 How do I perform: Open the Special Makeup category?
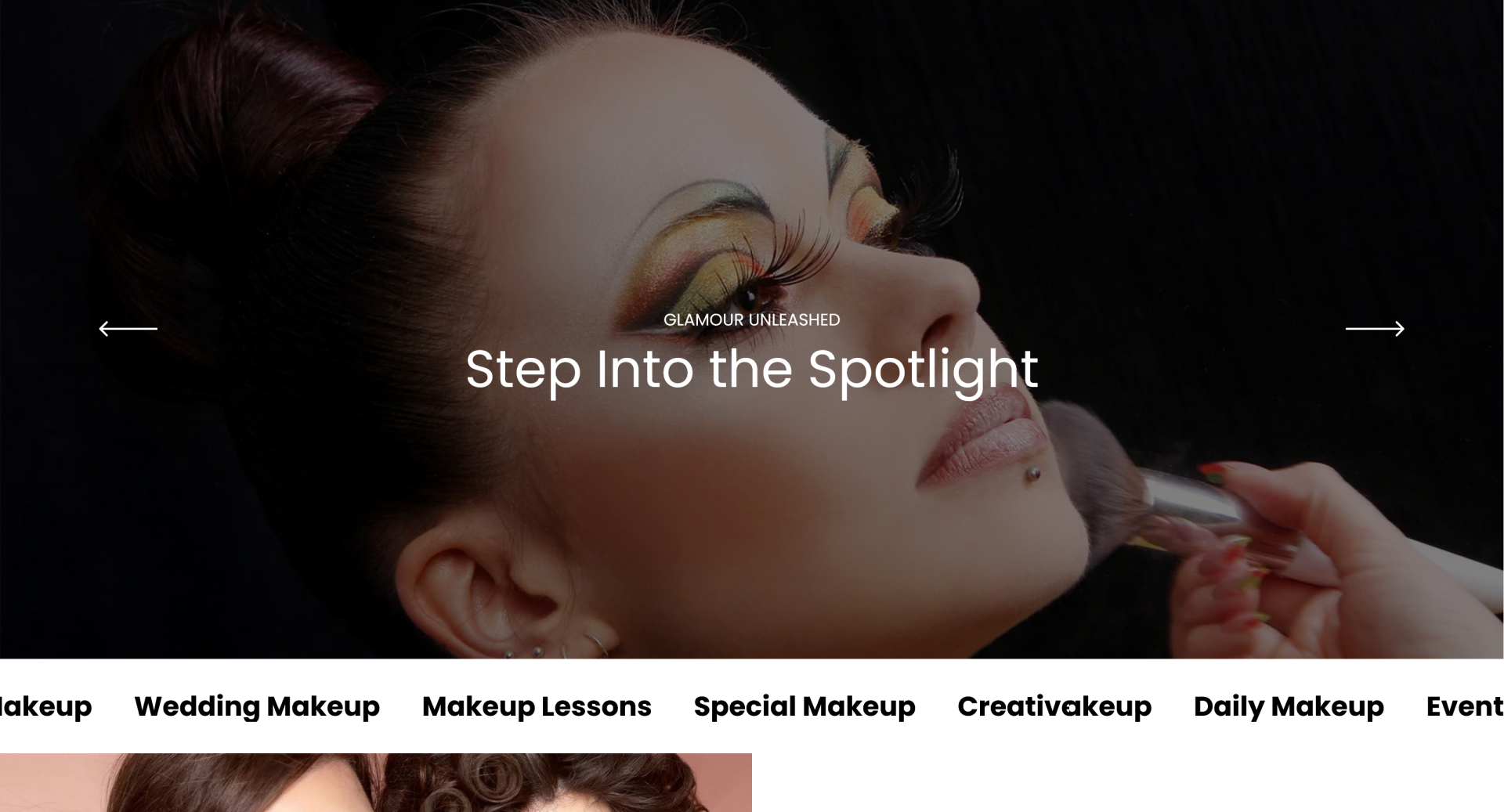click(804, 706)
